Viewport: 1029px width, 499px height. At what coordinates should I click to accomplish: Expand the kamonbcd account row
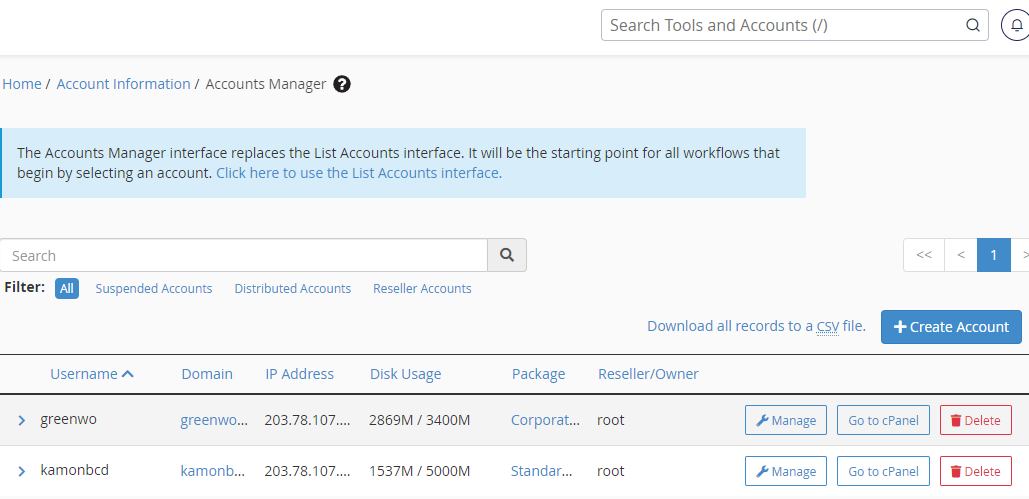tap(21, 471)
